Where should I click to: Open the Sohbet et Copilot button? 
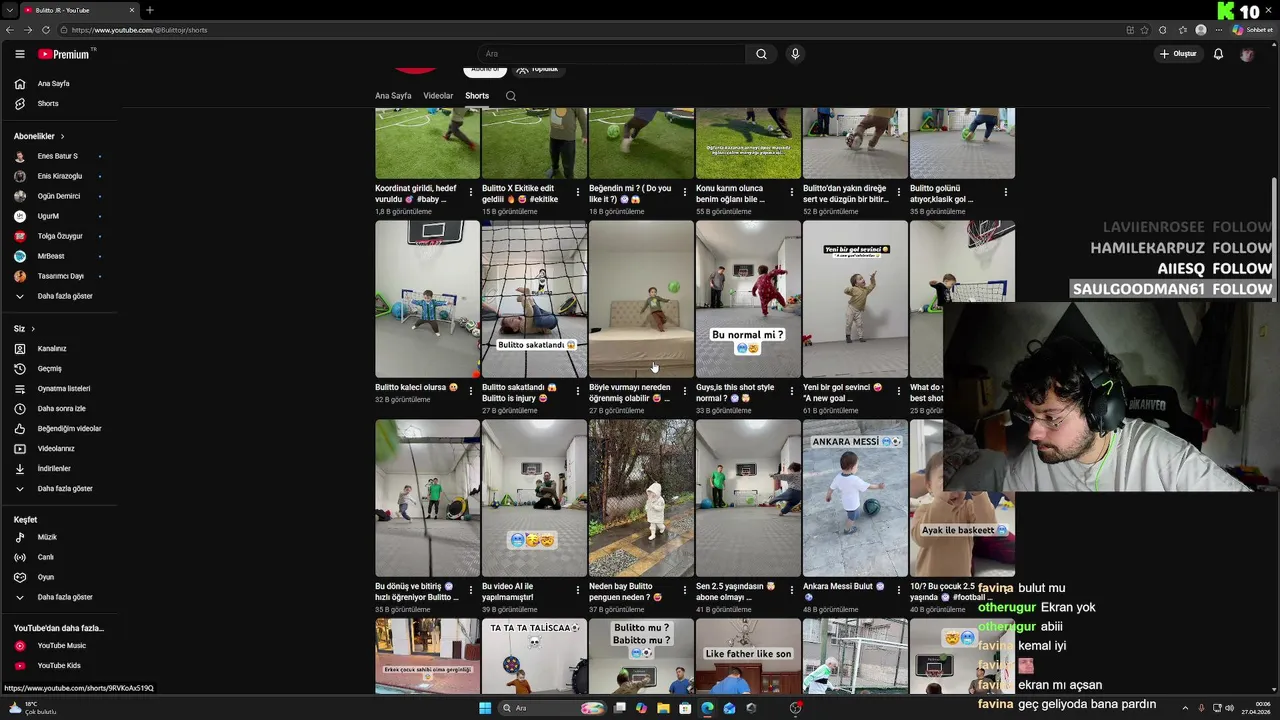pos(1252,30)
